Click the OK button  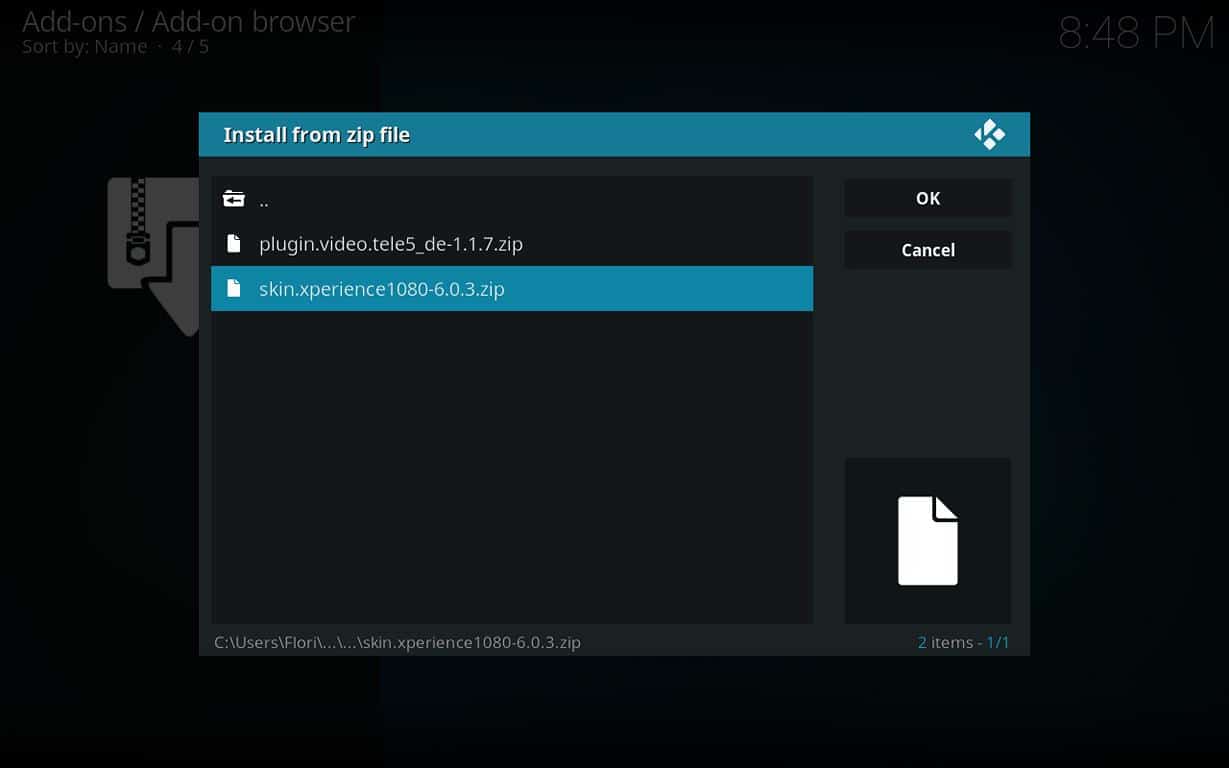[927, 198]
